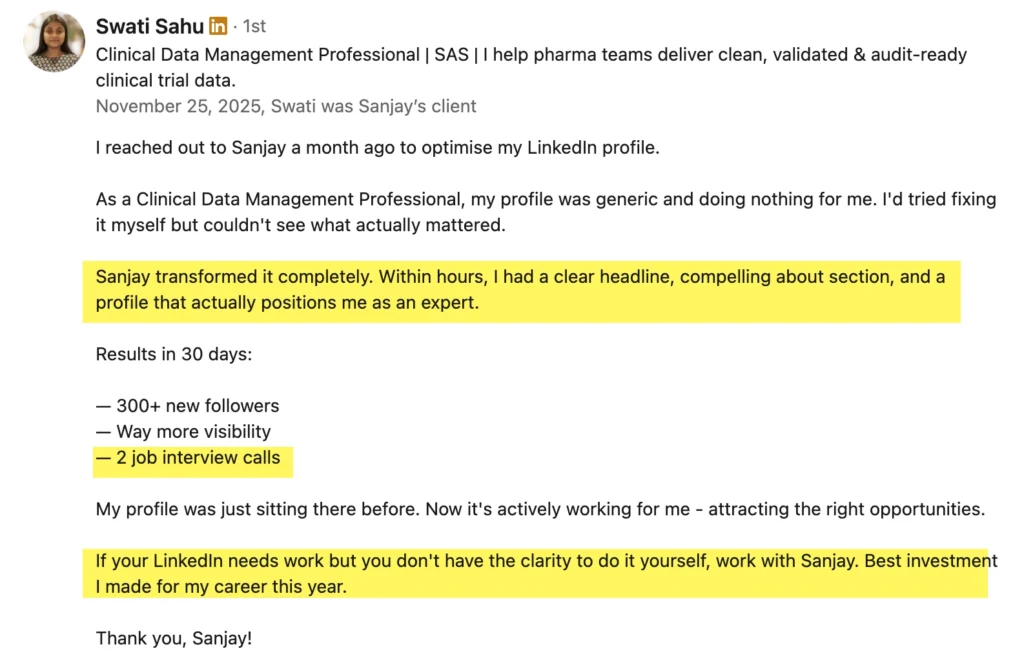
Task: Click the closing "Thank you, Sanjay!" line
Action: pos(174,638)
